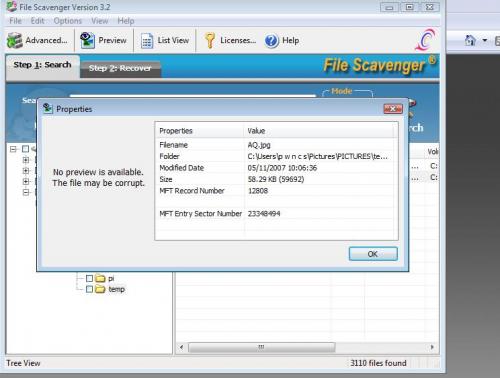Viewport: 500px width, 378px height.
Task: Click the Properties dialog title icon
Action: point(48,108)
